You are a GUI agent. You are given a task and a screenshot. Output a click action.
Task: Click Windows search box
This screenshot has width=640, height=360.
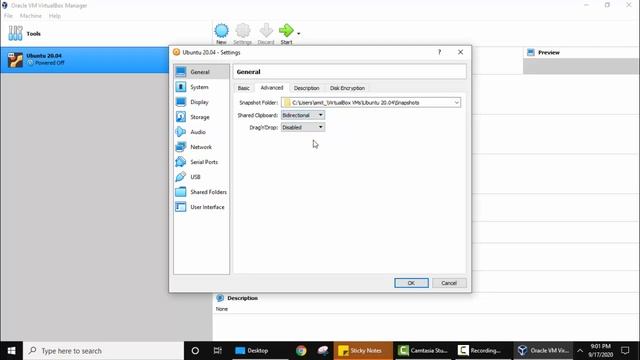click(x=104, y=351)
